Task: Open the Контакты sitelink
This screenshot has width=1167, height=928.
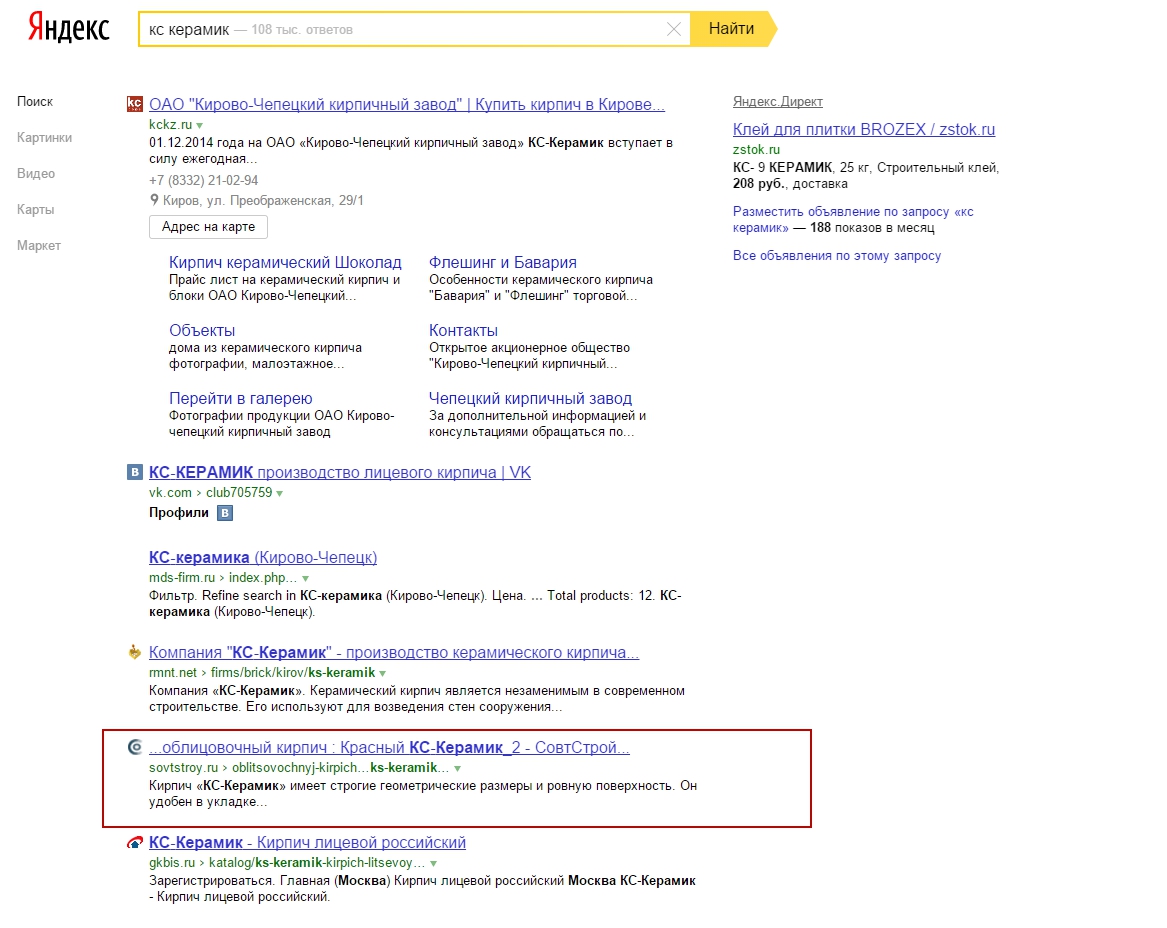Action: point(463,330)
